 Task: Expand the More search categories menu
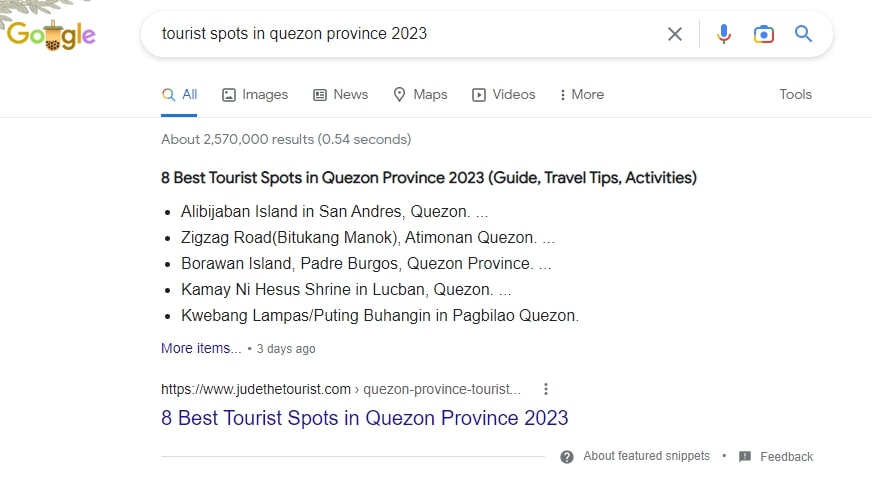click(581, 94)
